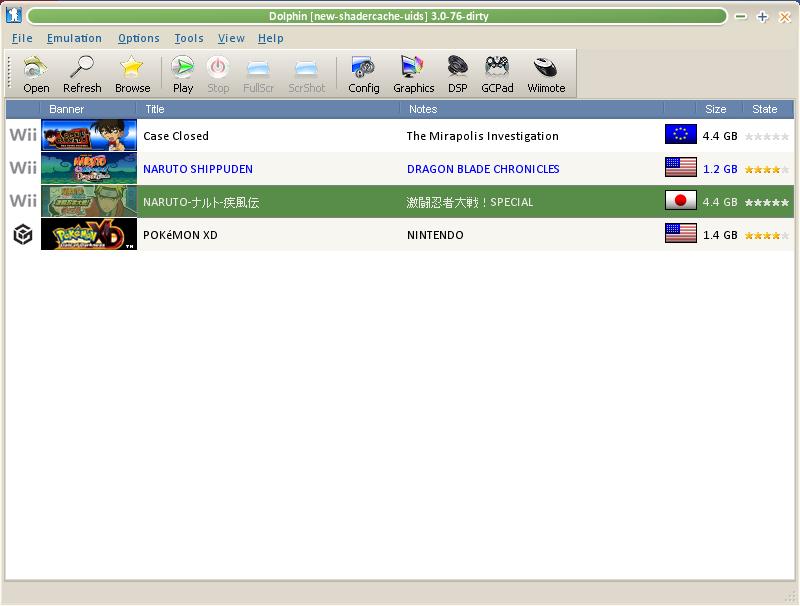This screenshot has height=606, width=800.
Task: Sort by Banner column header
Action: click(x=88, y=109)
